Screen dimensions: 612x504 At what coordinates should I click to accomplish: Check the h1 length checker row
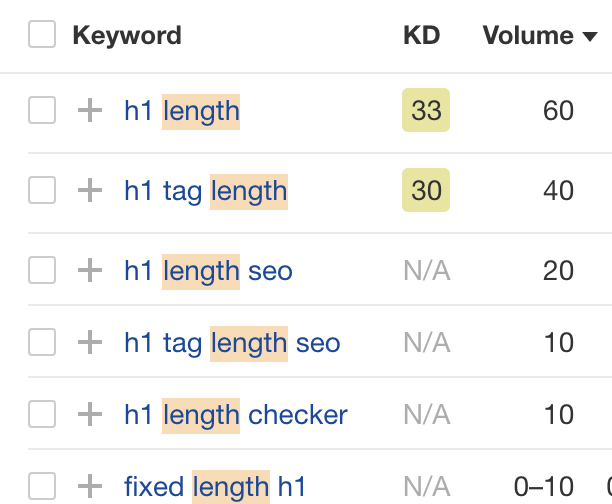pos(42,414)
